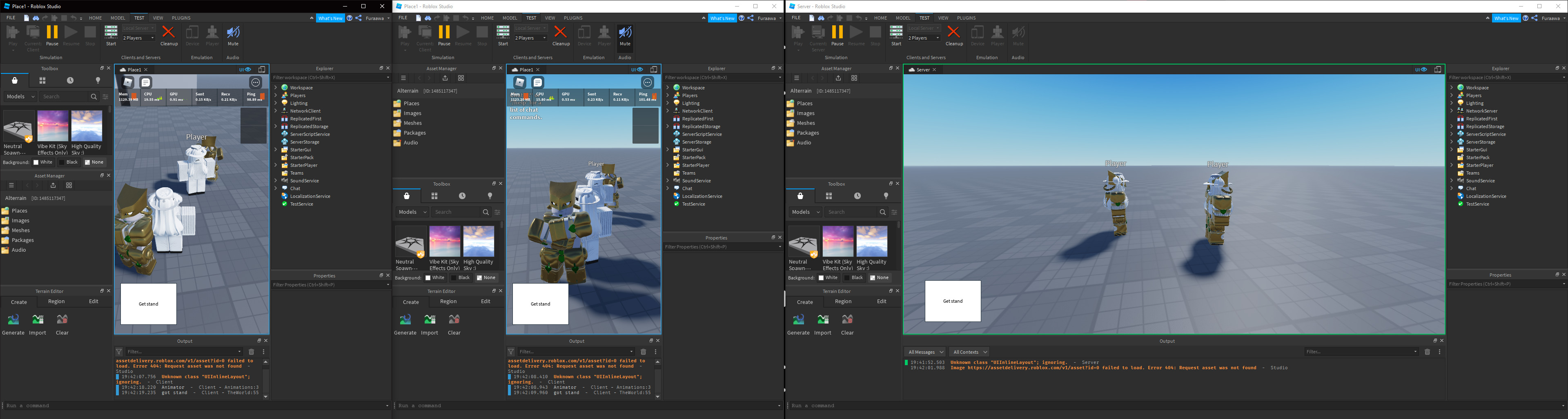Viewport: 1568px width, 419px height.
Task: Open the Roblox menu button in left Place1 viewport
Action: click(128, 82)
